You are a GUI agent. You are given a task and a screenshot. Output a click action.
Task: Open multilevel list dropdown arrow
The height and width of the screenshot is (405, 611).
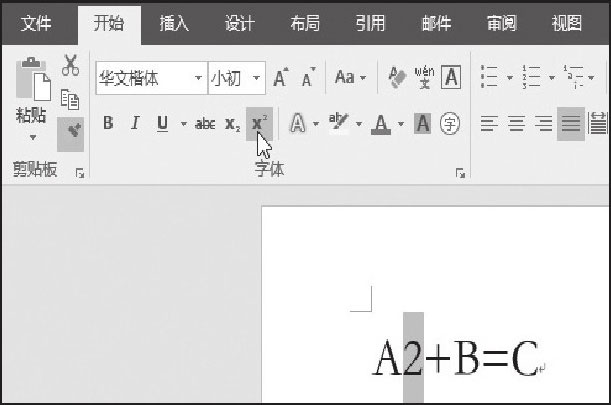pos(592,77)
